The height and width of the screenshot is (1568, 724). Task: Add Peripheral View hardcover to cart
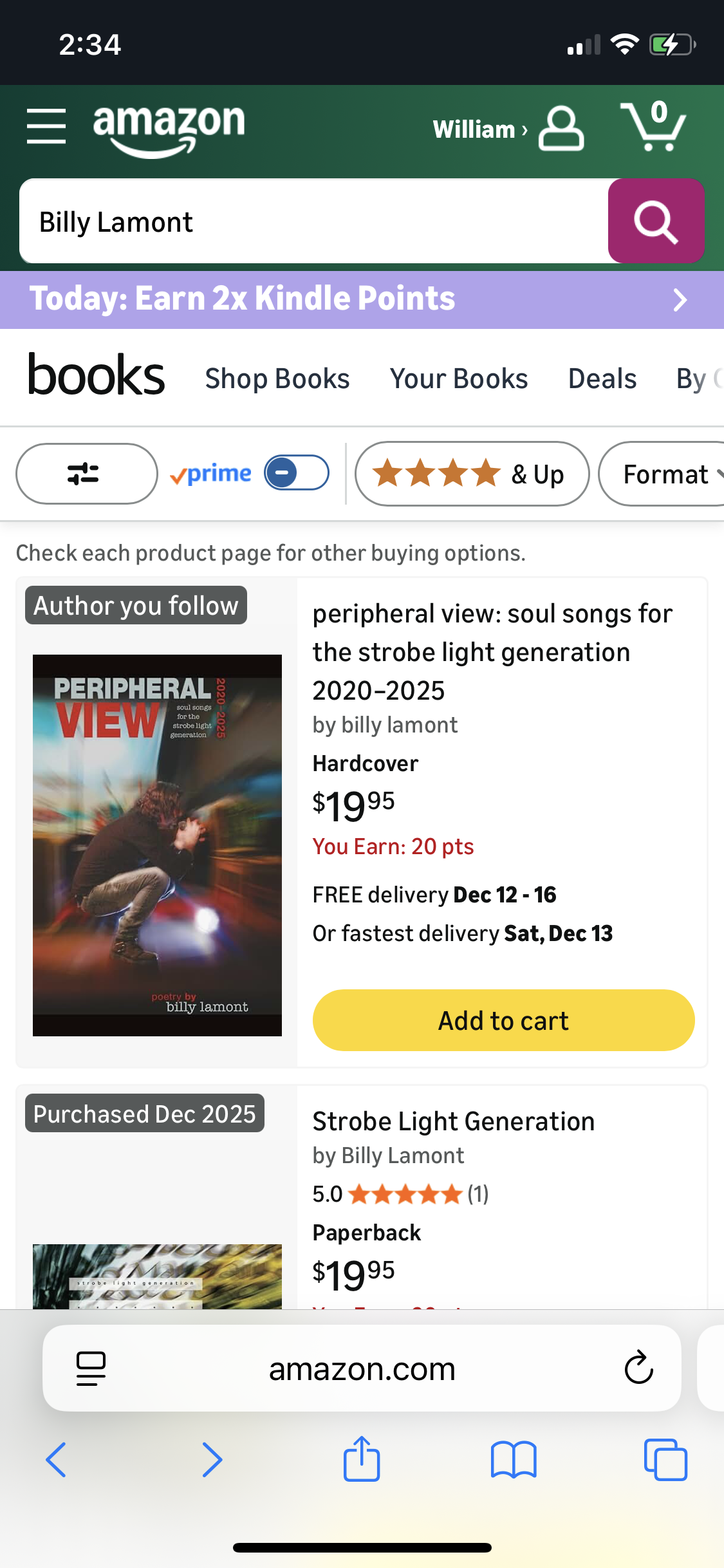(x=503, y=1020)
